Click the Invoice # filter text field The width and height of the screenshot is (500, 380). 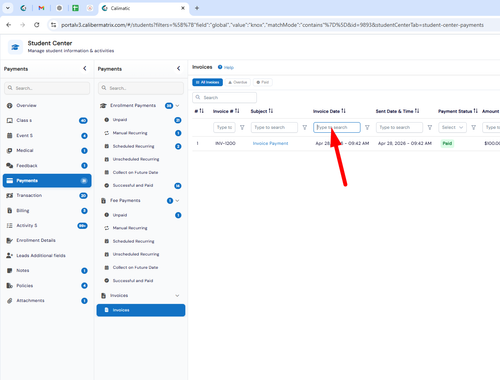pos(224,127)
